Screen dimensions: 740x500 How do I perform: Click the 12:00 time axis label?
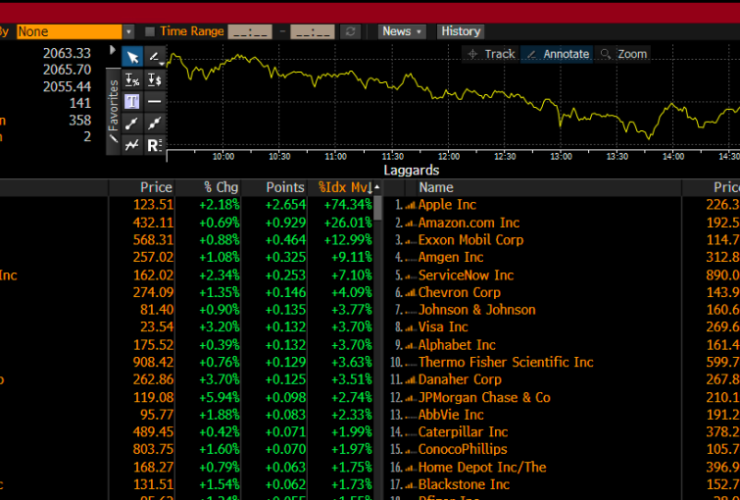click(448, 157)
